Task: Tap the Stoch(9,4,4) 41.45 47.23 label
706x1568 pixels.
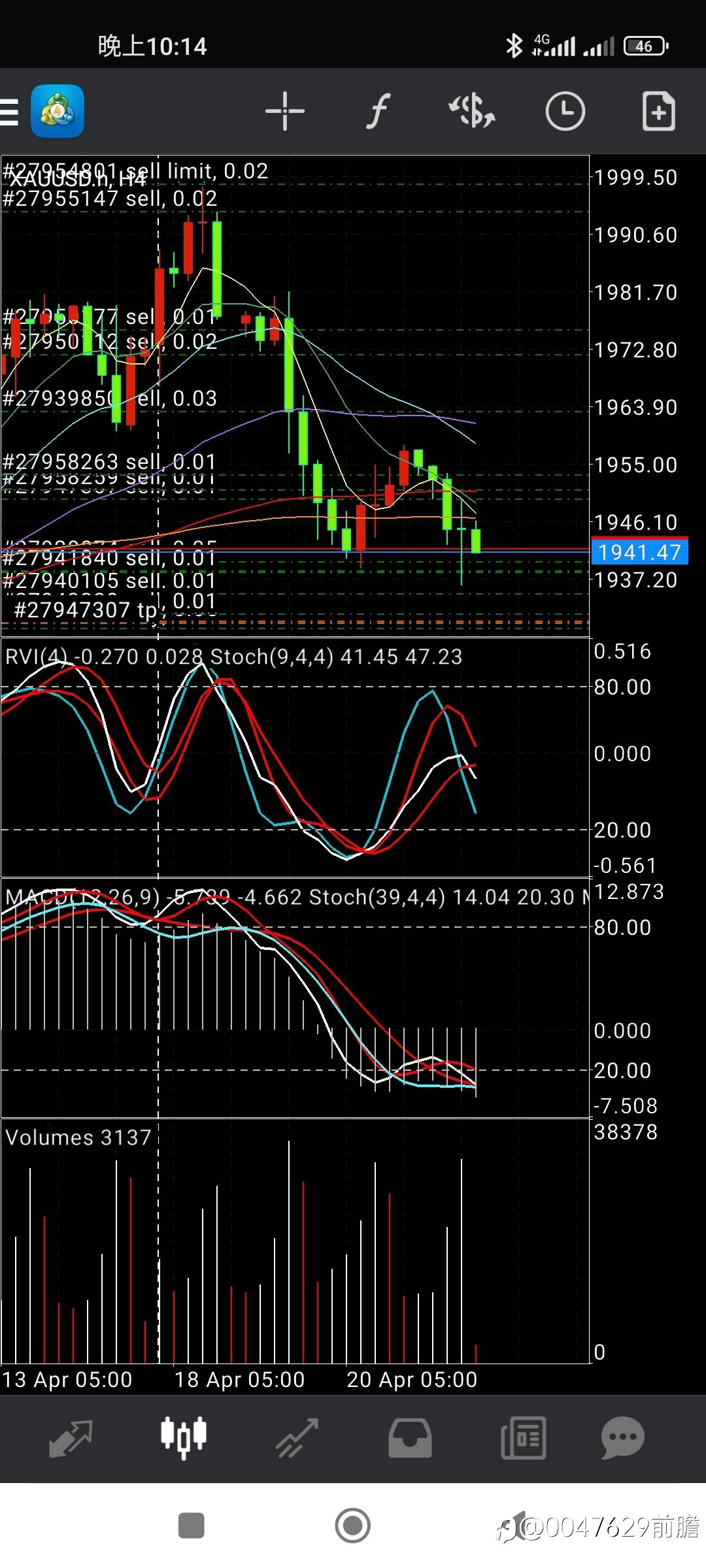Action: point(336,657)
